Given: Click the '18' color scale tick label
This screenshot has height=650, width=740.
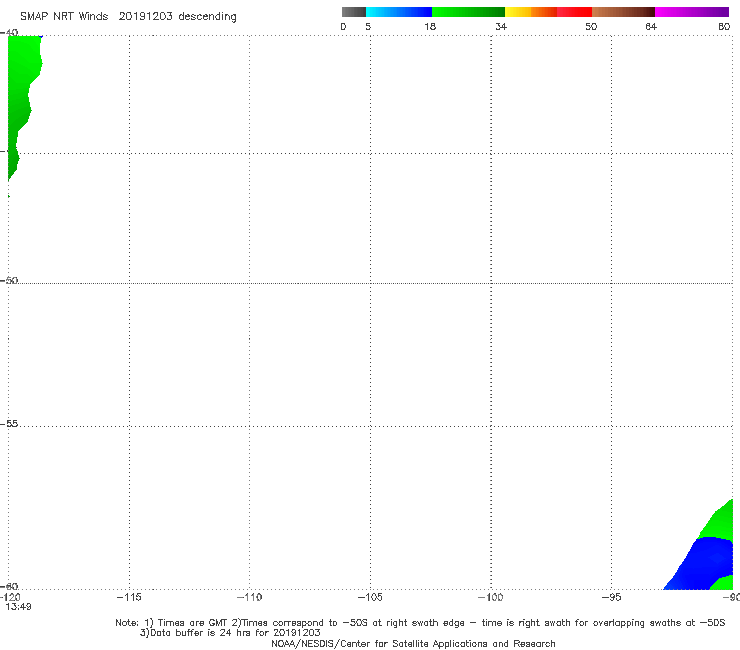Looking at the screenshot, I should coord(430,26).
